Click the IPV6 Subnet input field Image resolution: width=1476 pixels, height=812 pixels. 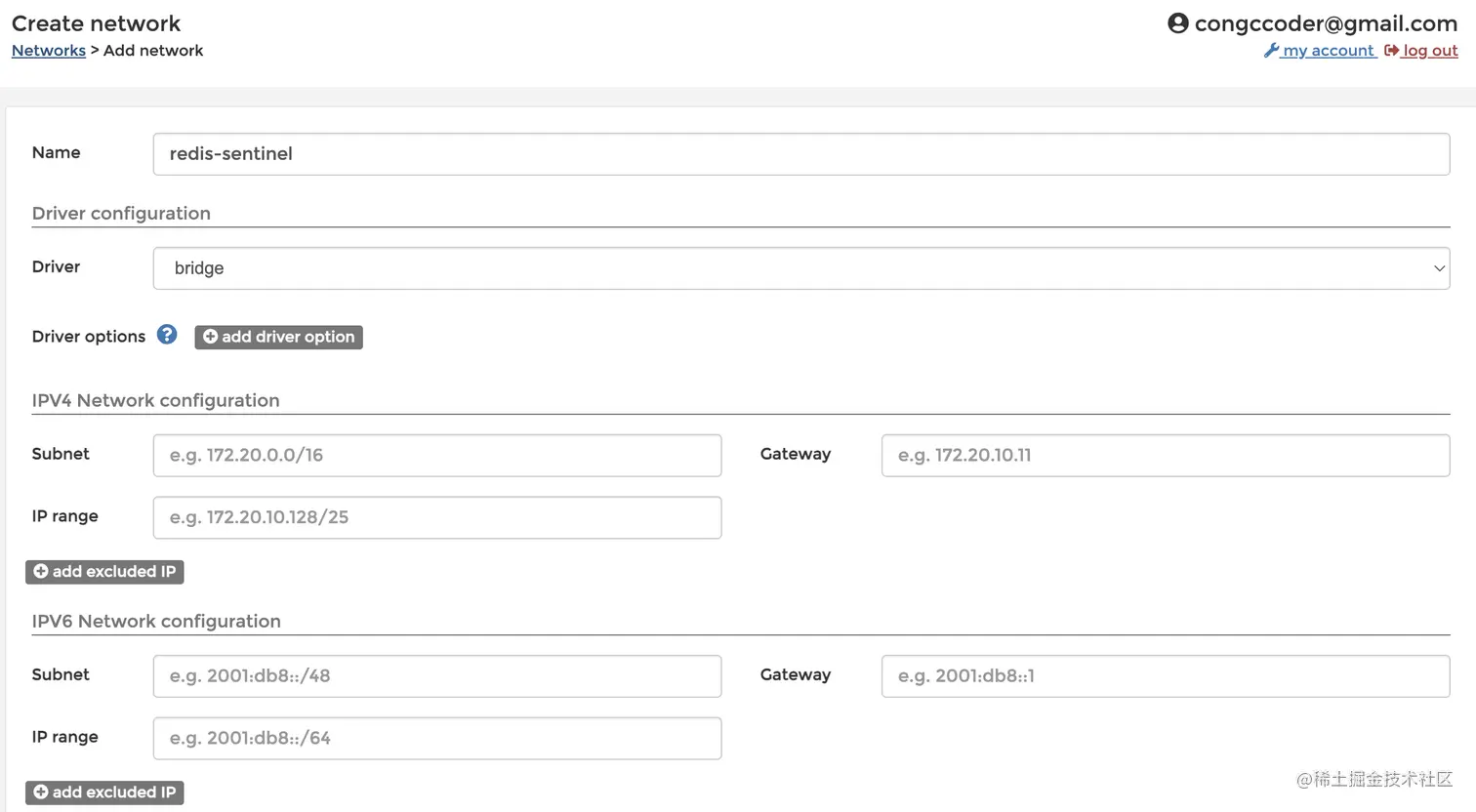tap(437, 676)
